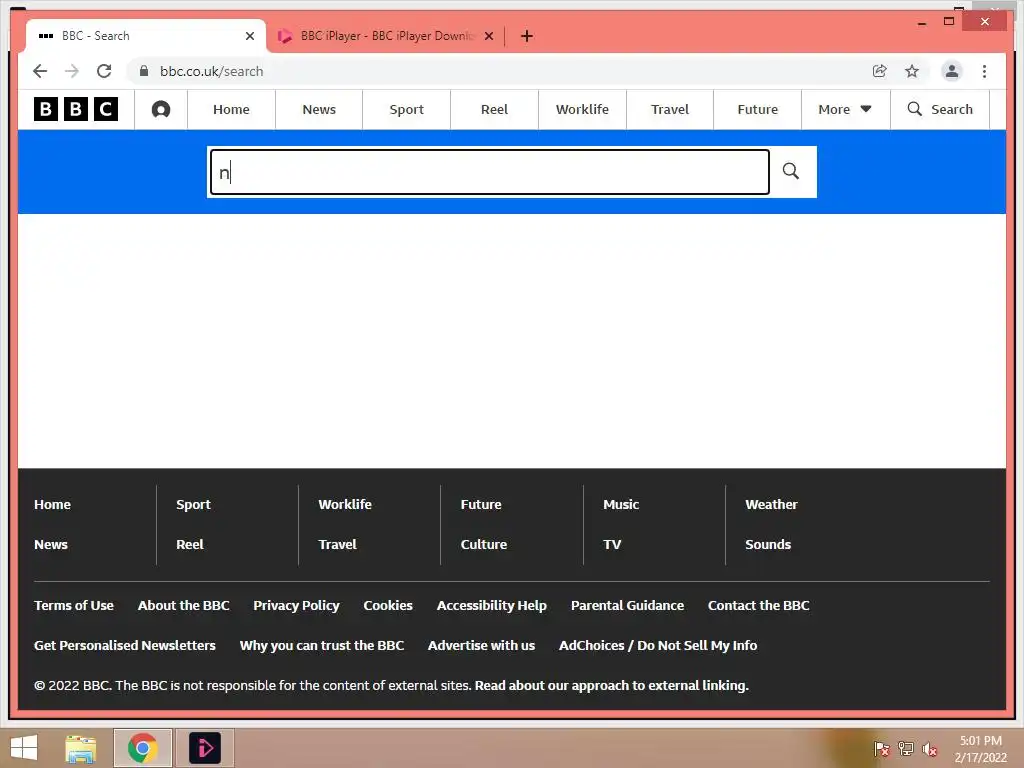Screen dimensions: 1024x768
Task: Click Search in top navigation
Action: (940, 109)
